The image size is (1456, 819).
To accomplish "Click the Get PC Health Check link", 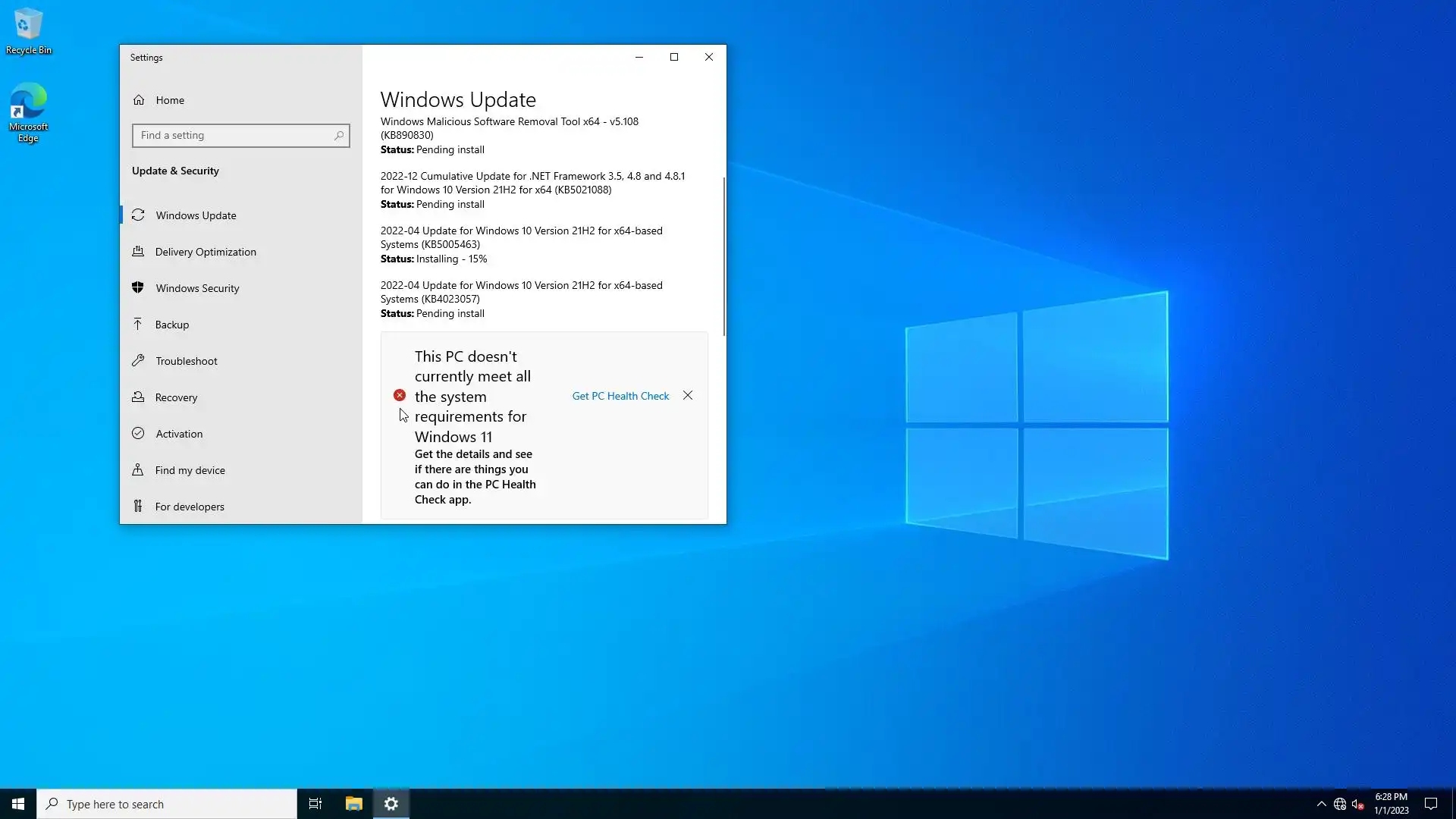I will (620, 396).
